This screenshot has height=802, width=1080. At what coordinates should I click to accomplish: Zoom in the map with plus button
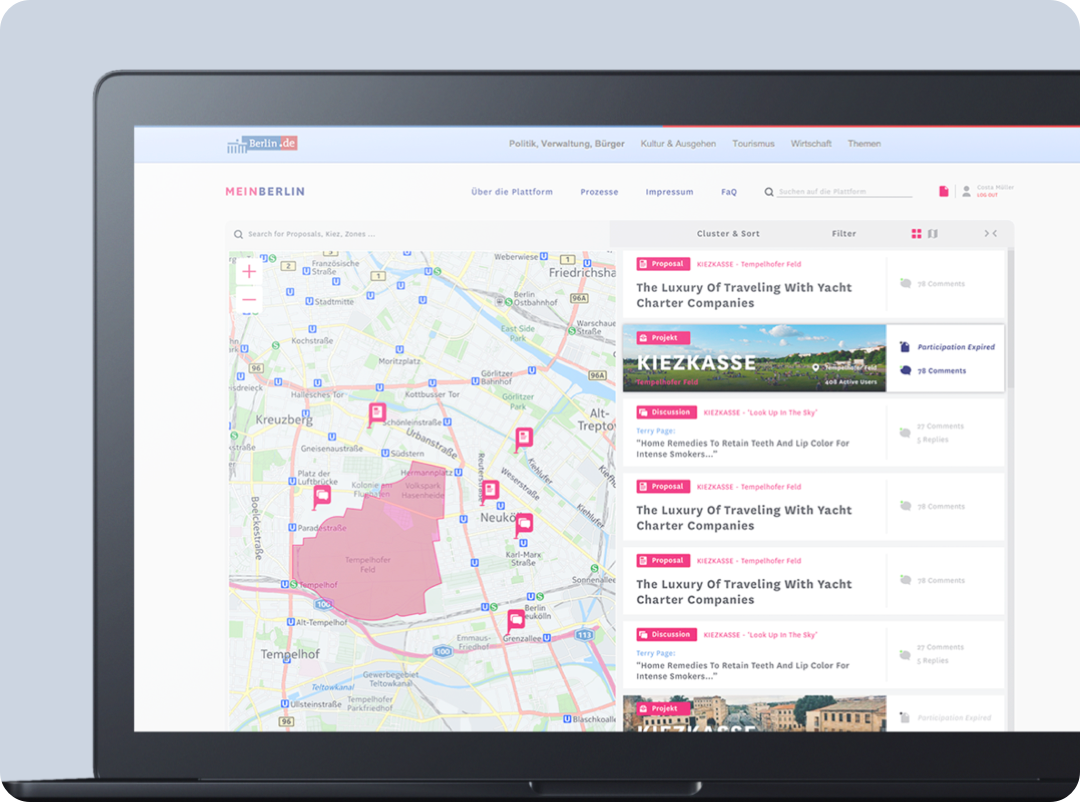click(x=249, y=271)
